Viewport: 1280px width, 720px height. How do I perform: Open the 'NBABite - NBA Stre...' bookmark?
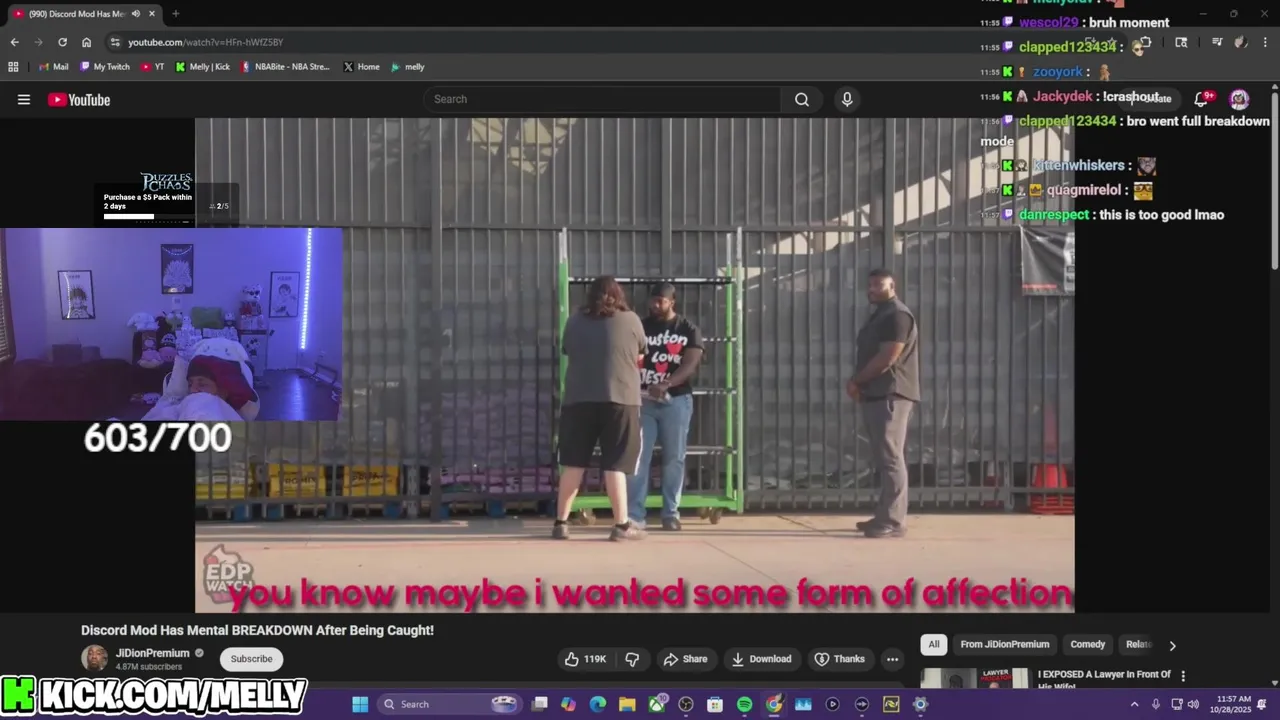285,67
